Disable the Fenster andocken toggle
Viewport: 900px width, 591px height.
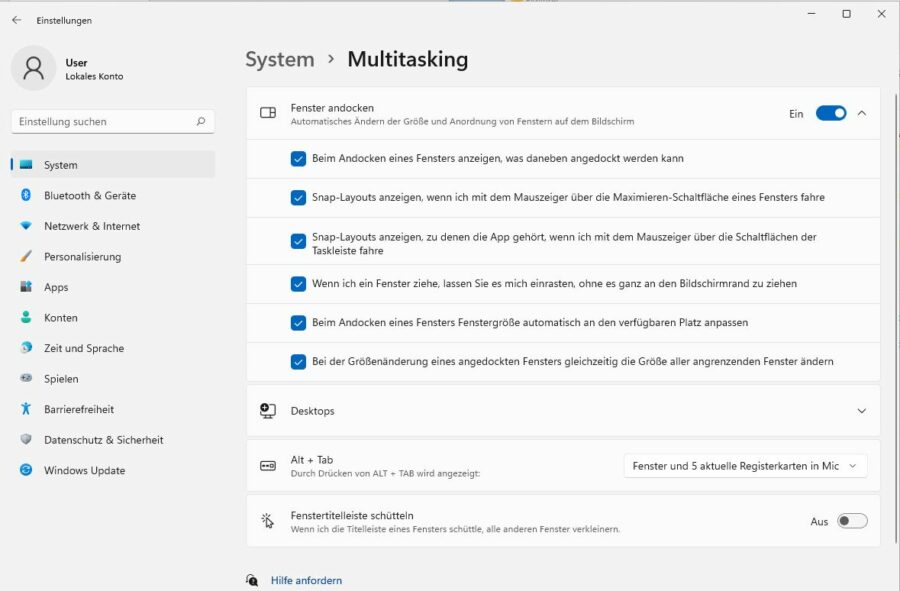pos(830,113)
